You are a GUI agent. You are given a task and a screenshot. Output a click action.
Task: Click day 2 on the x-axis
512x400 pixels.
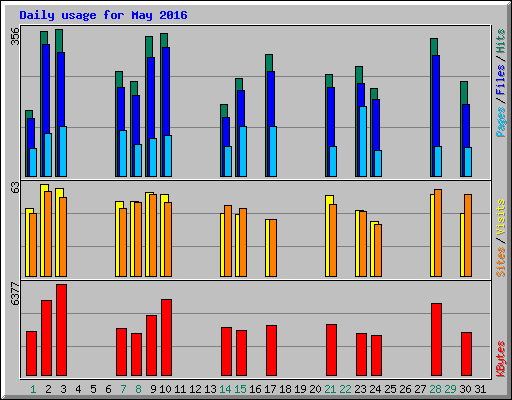(48, 389)
